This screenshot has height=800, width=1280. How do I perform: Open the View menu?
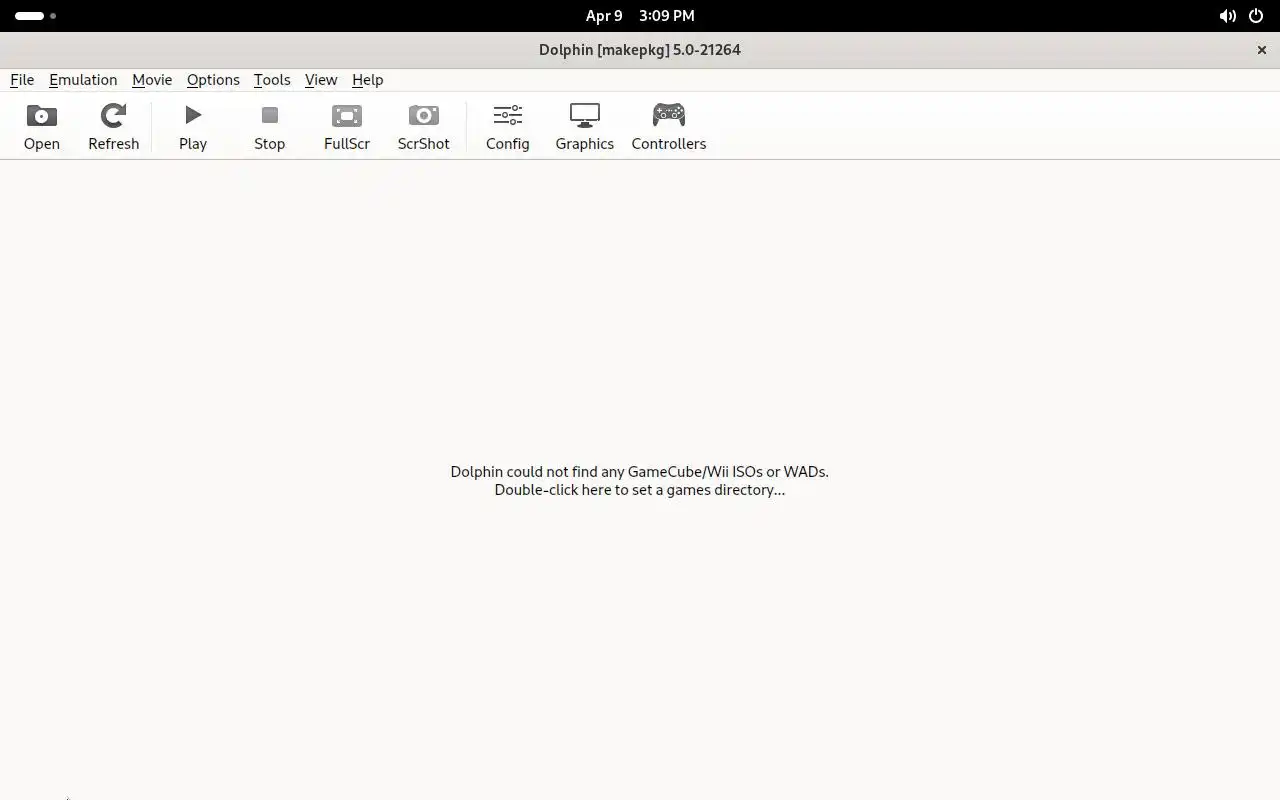pos(321,80)
